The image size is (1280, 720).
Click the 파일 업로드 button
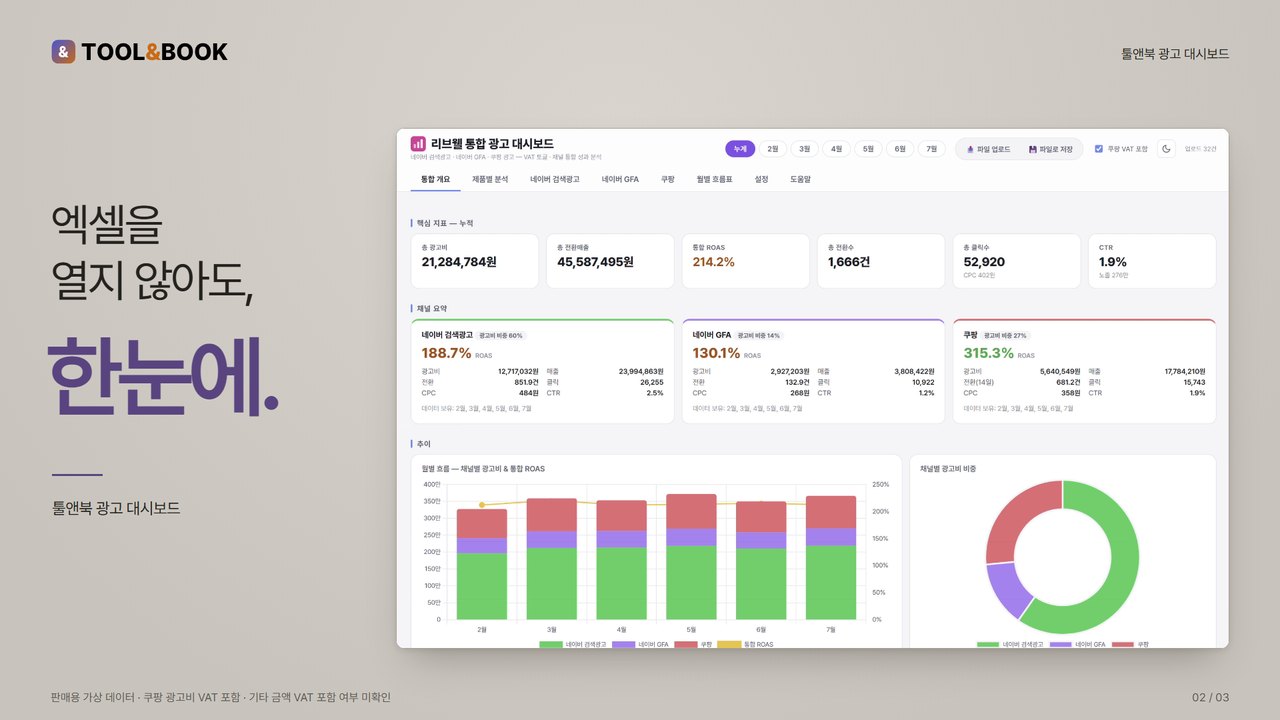988,149
